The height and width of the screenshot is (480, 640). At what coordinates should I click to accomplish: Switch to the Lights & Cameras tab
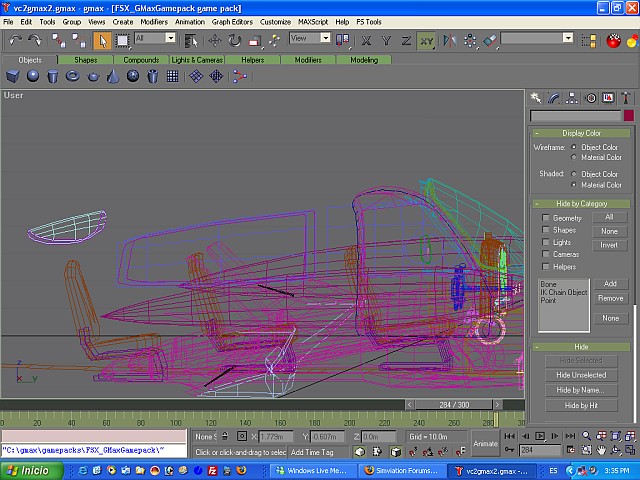click(196, 60)
